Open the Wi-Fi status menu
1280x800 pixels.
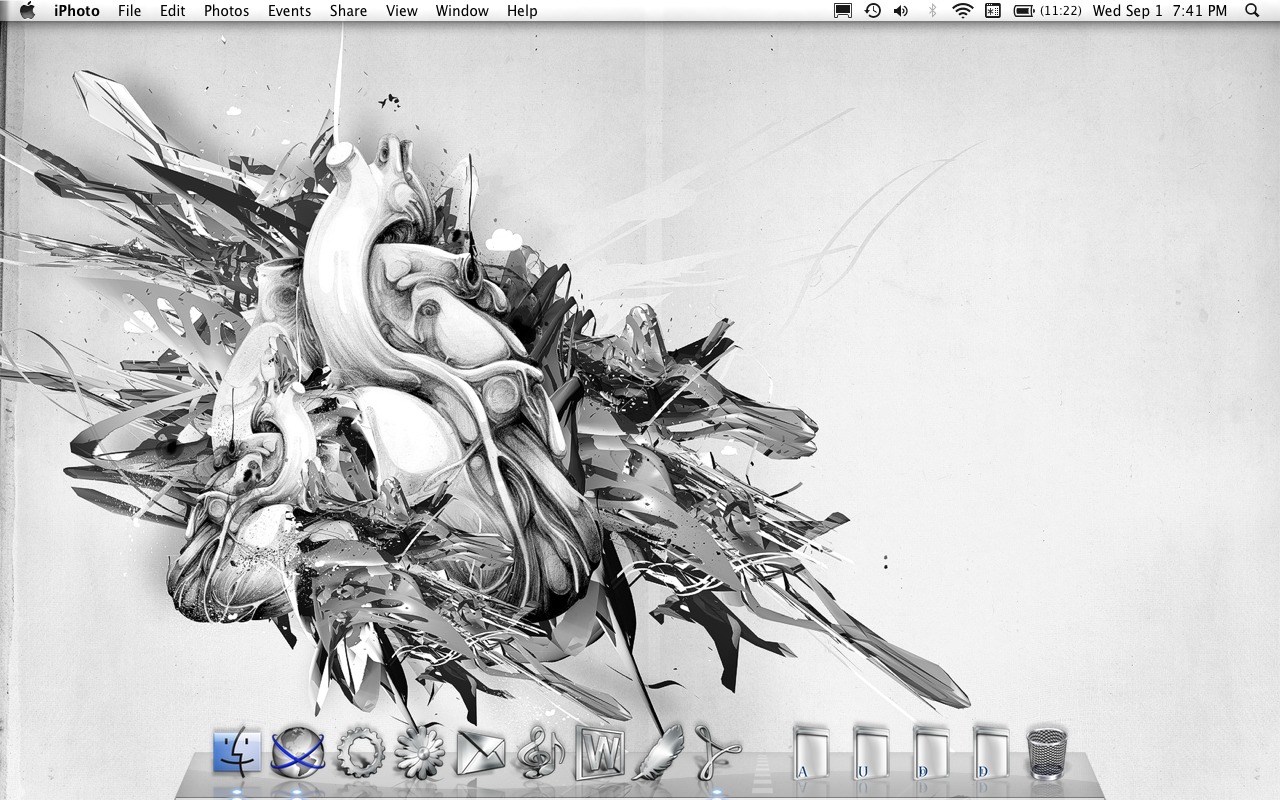tap(963, 11)
